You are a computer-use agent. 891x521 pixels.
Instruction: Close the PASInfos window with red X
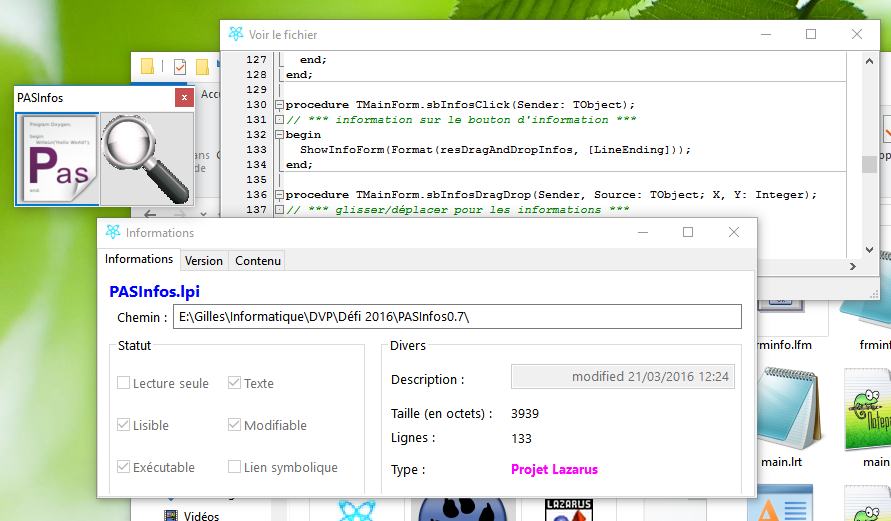183,97
